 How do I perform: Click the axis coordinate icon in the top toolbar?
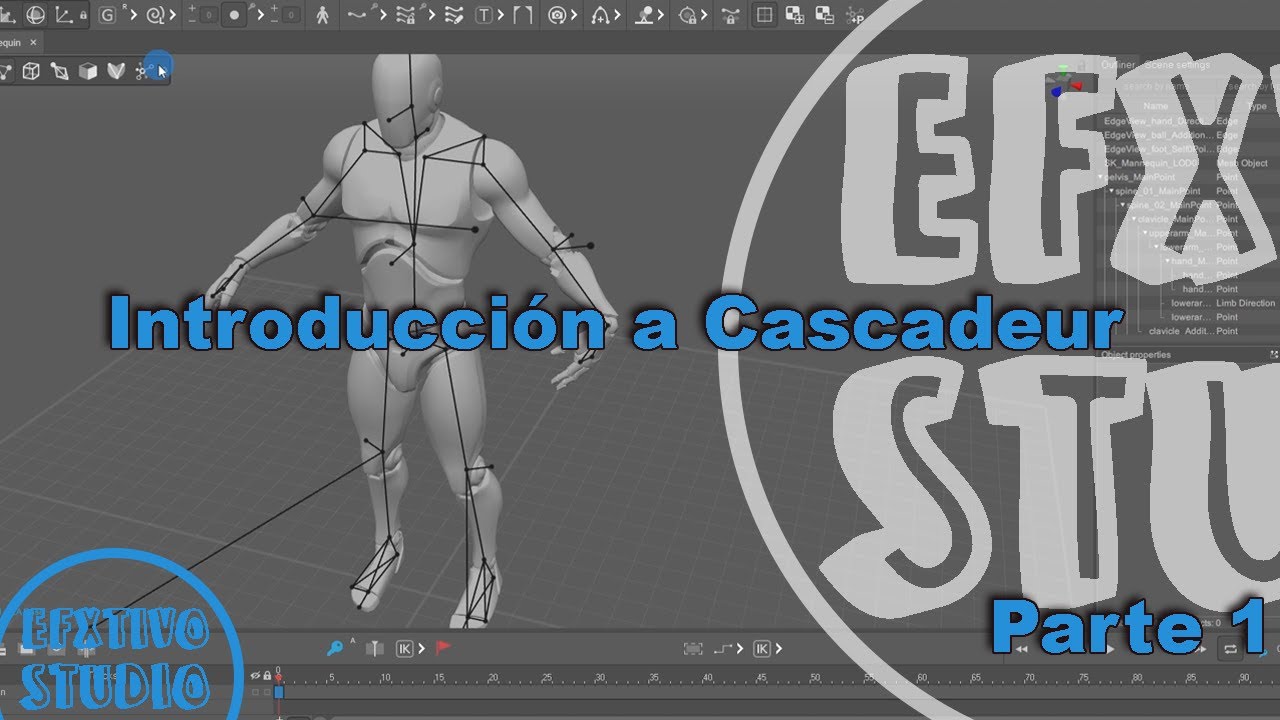[65, 14]
